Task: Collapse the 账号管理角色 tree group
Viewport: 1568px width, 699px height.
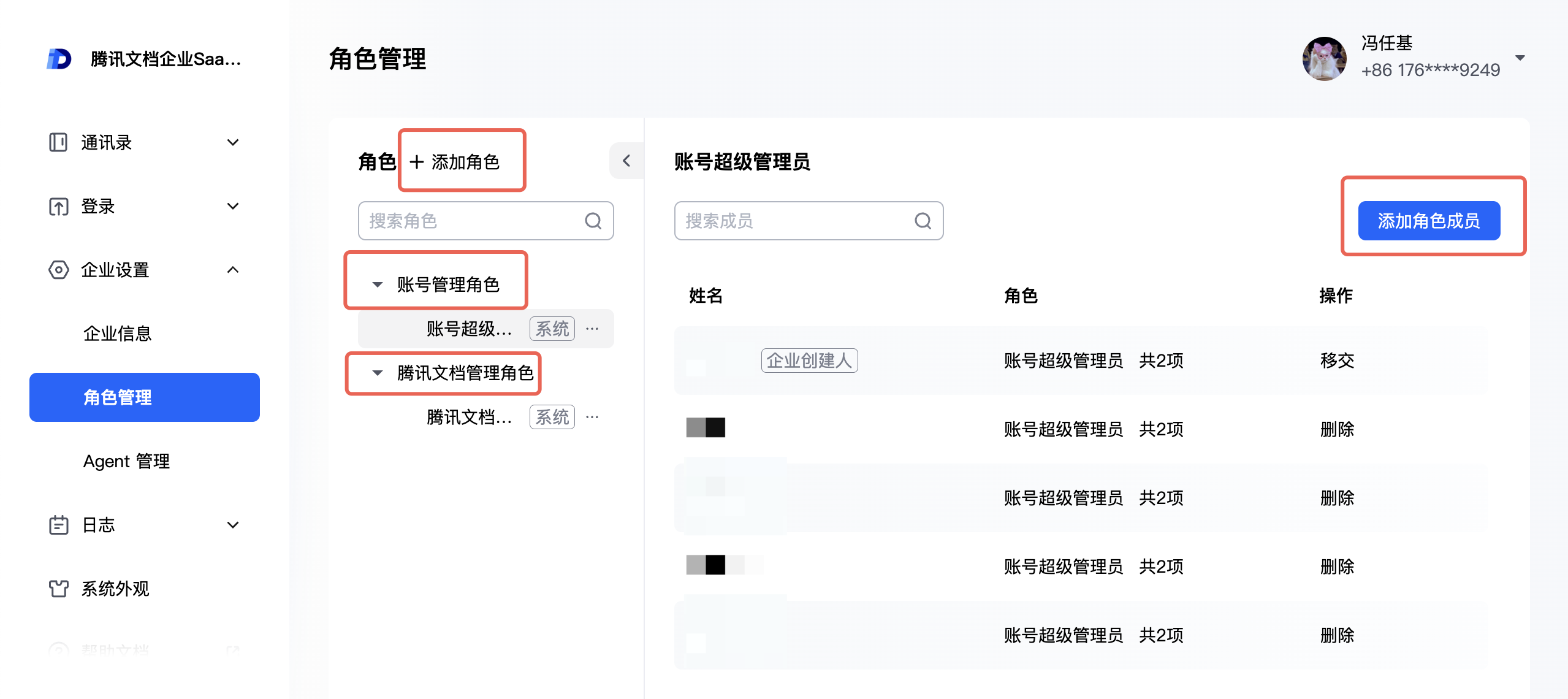Action: tap(378, 285)
